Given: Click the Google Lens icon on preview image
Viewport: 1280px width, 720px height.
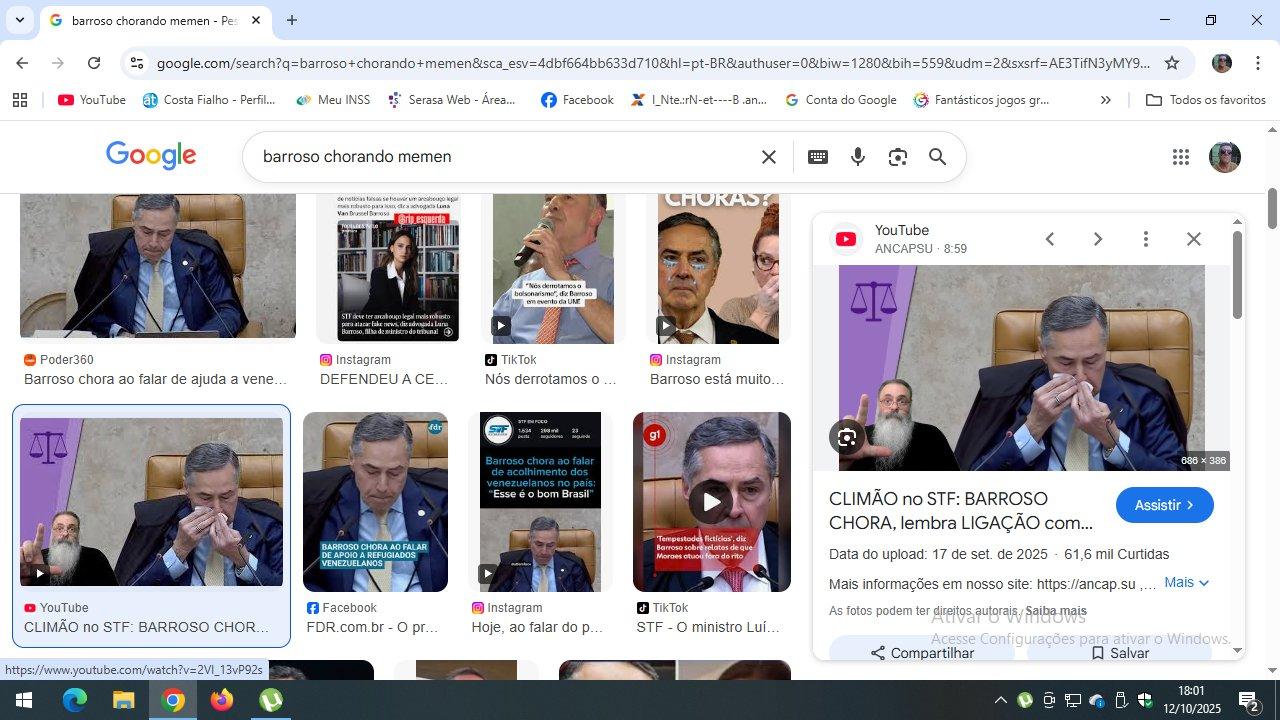Looking at the screenshot, I should 847,437.
